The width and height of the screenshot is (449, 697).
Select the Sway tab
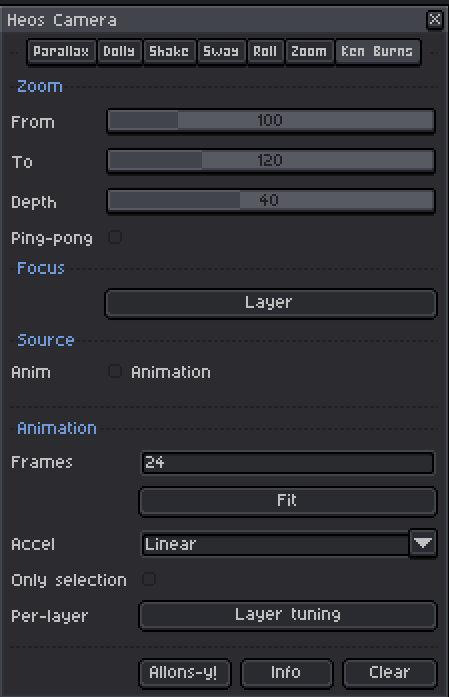[221, 52]
